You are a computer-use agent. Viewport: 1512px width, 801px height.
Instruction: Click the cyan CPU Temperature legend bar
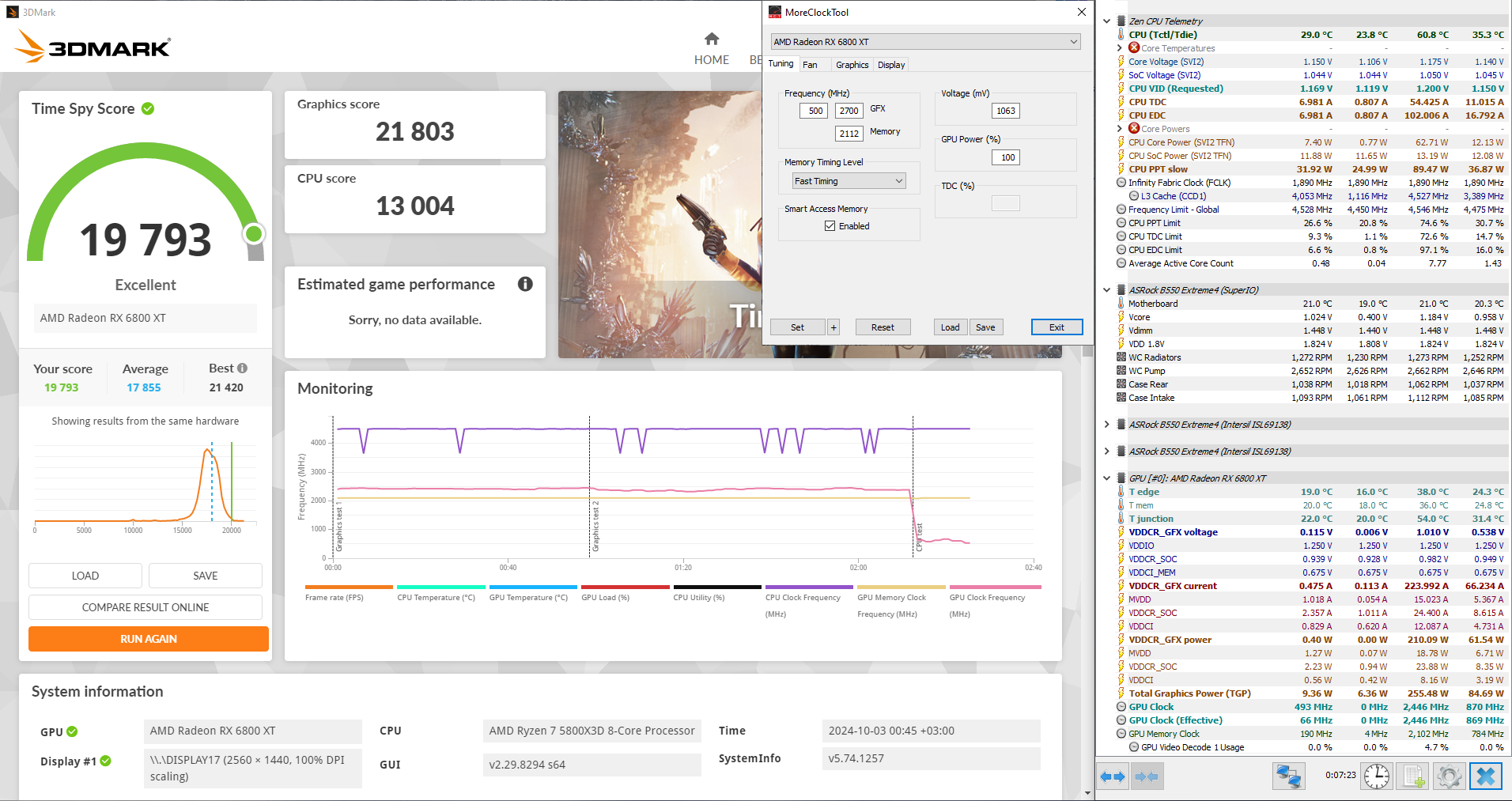(441, 587)
